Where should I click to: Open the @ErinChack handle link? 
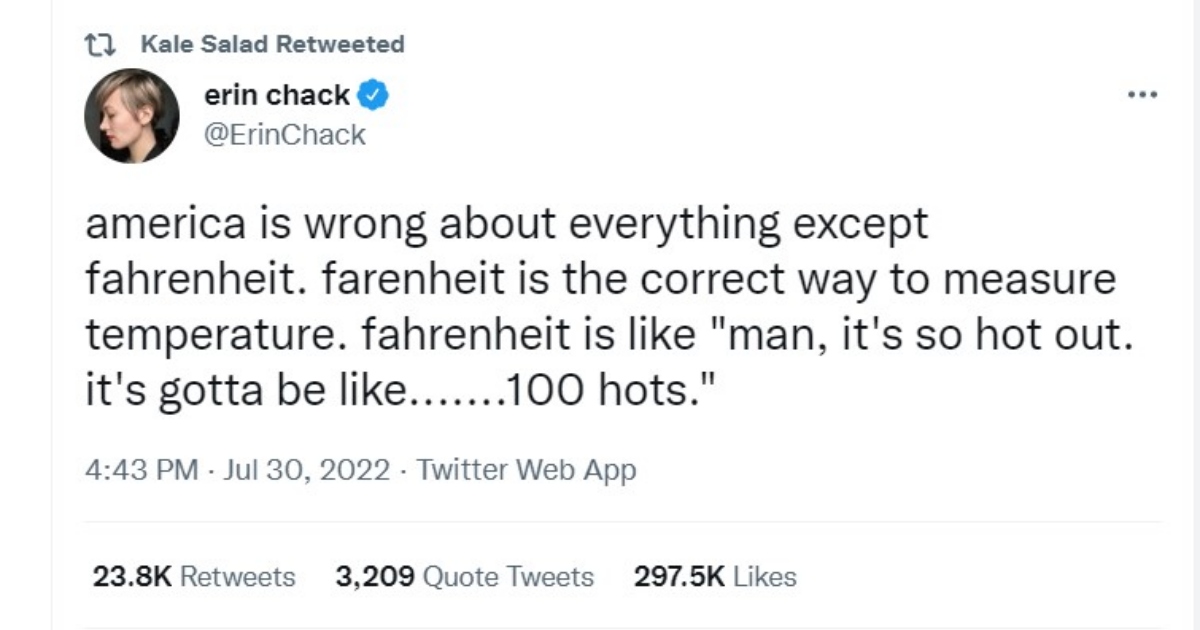tap(285, 134)
